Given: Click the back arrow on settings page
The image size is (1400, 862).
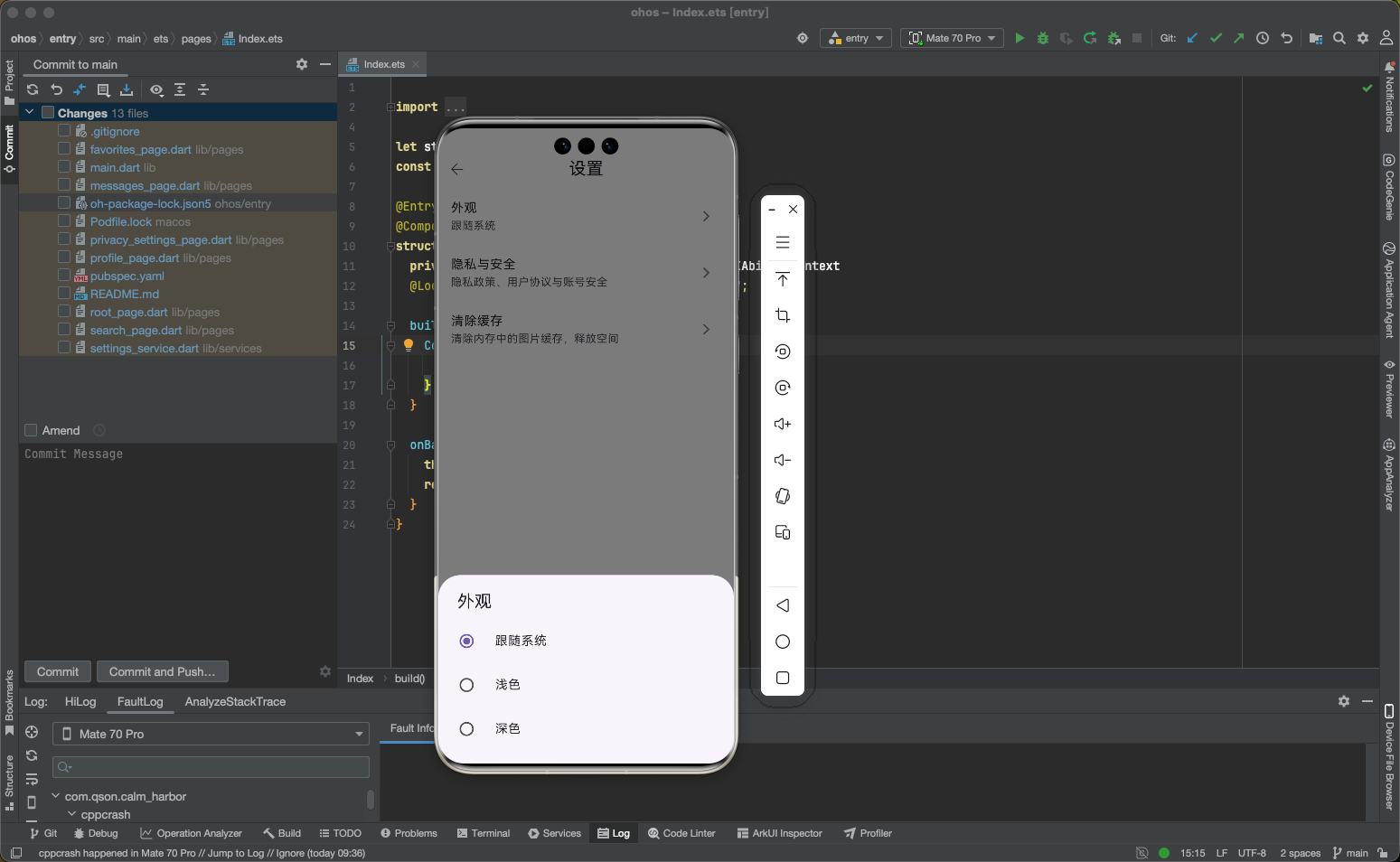Looking at the screenshot, I should point(457,169).
